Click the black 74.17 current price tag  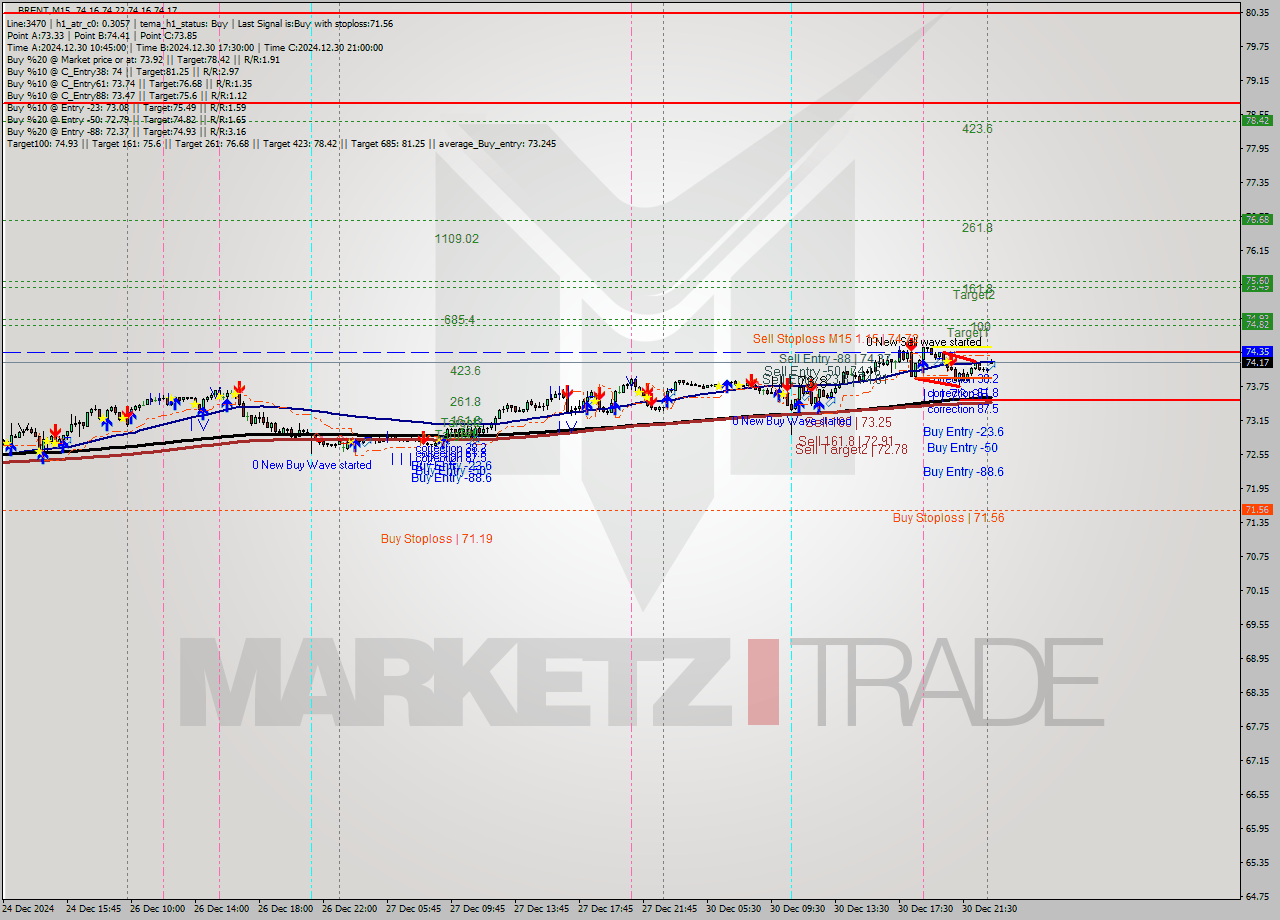pos(1256,362)
